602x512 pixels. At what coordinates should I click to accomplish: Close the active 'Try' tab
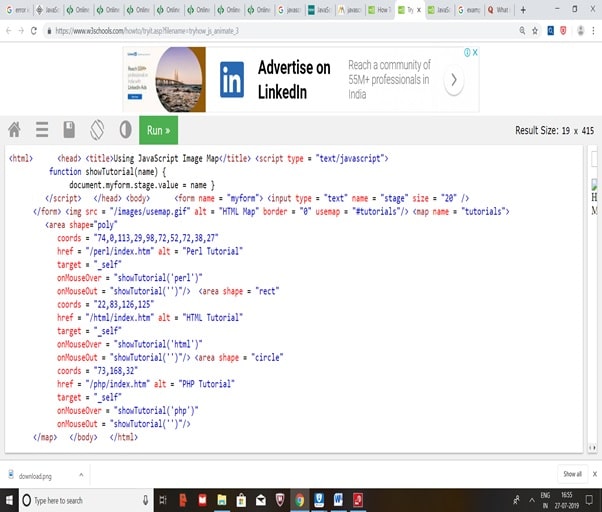(x=419, y=10)
